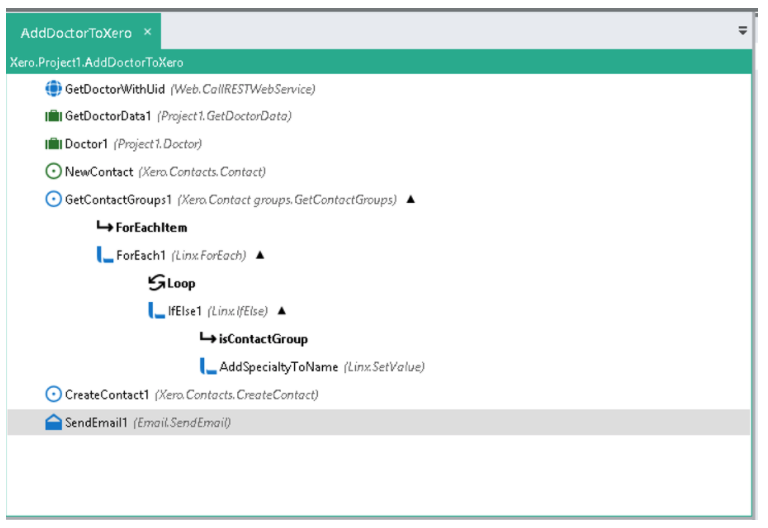Select the Doctor1 row
Viewport: 768px width, 528px height.
379,144
